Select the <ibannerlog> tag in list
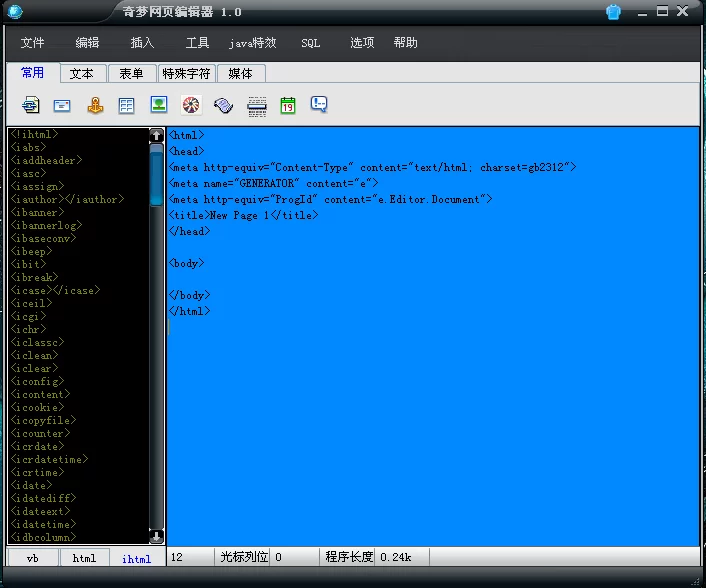 click(46, 225)
